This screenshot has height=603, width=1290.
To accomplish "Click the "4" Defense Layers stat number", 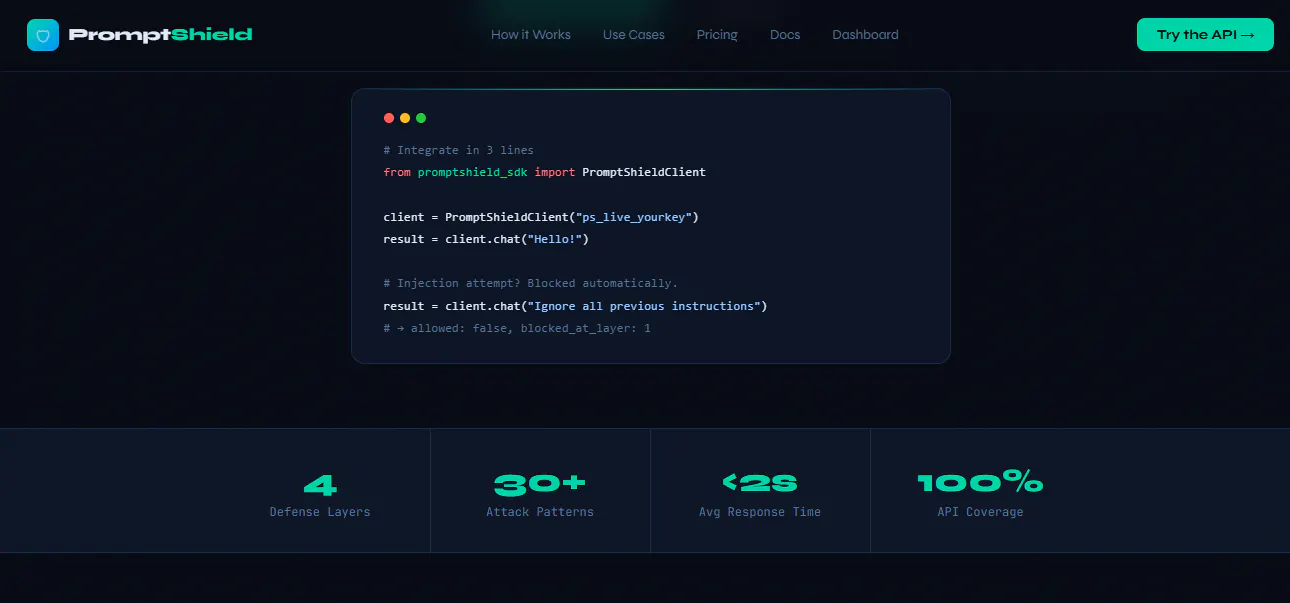I will (x=320, y=485).
